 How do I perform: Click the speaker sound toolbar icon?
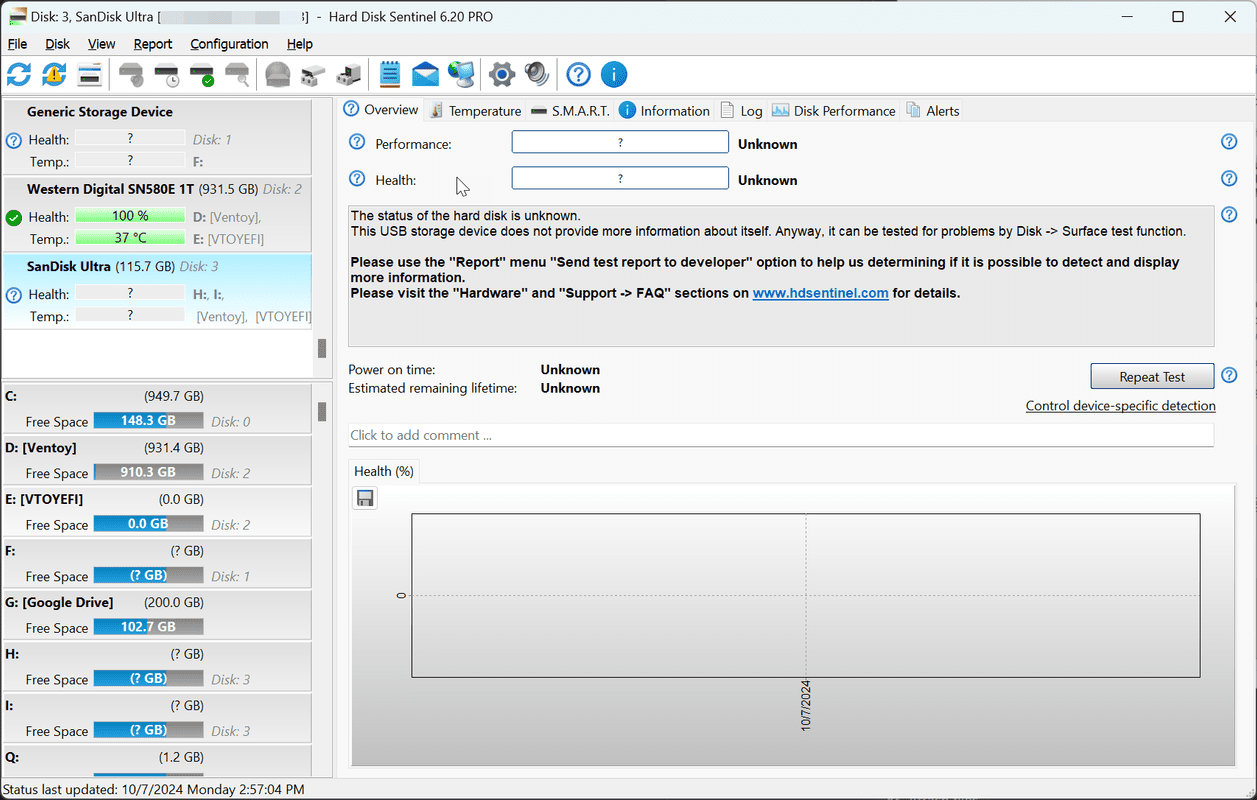tap(537, 74)
